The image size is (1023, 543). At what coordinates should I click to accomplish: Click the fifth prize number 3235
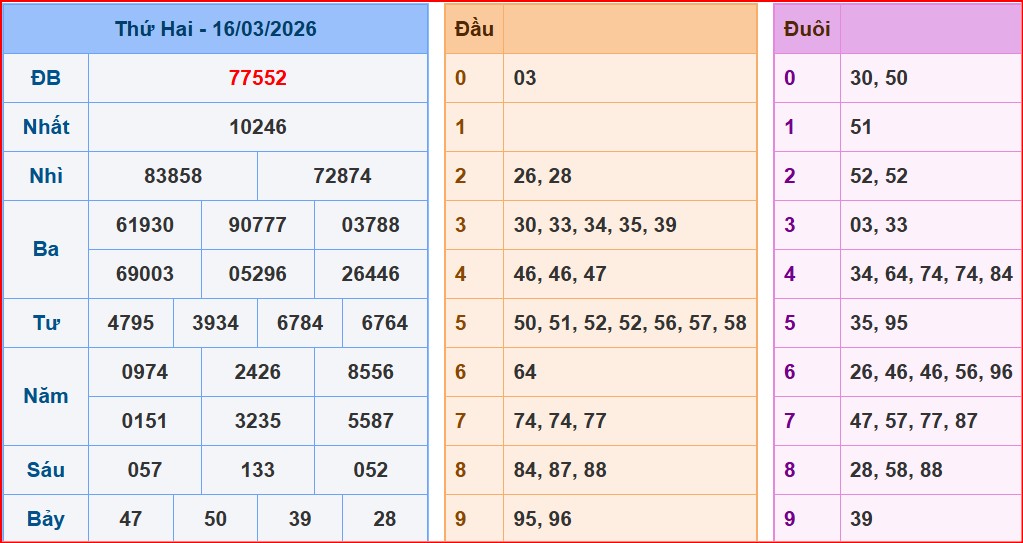(x=258, y=421)
